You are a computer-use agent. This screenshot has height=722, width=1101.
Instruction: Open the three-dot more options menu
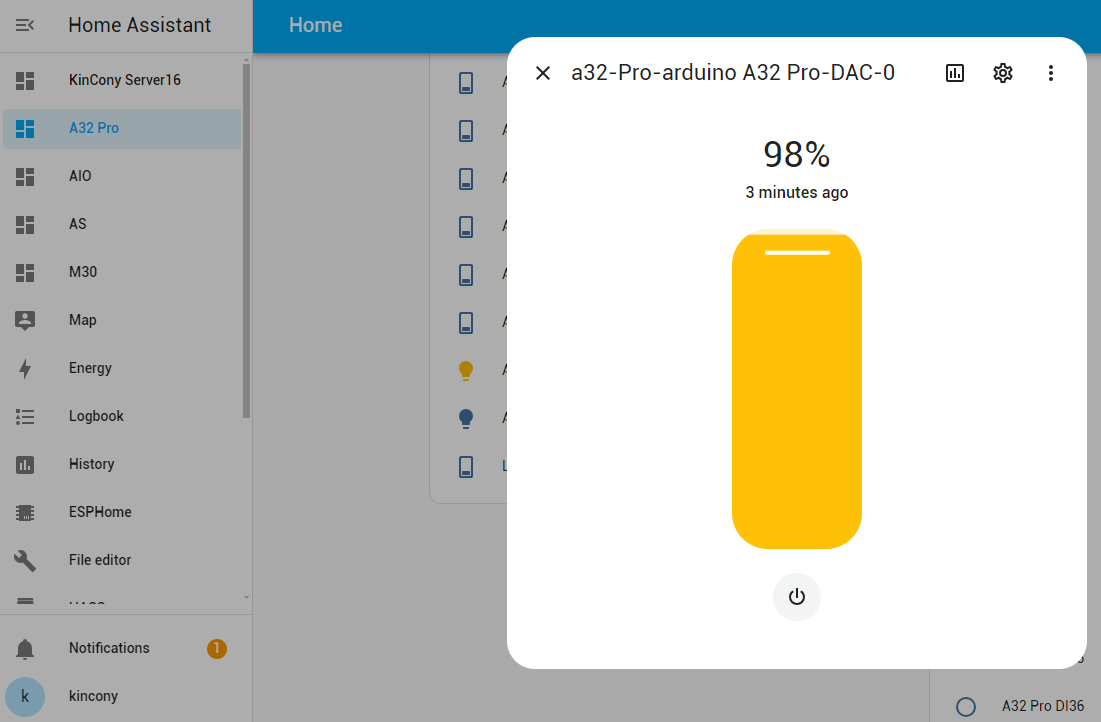tap(1050, 73)
